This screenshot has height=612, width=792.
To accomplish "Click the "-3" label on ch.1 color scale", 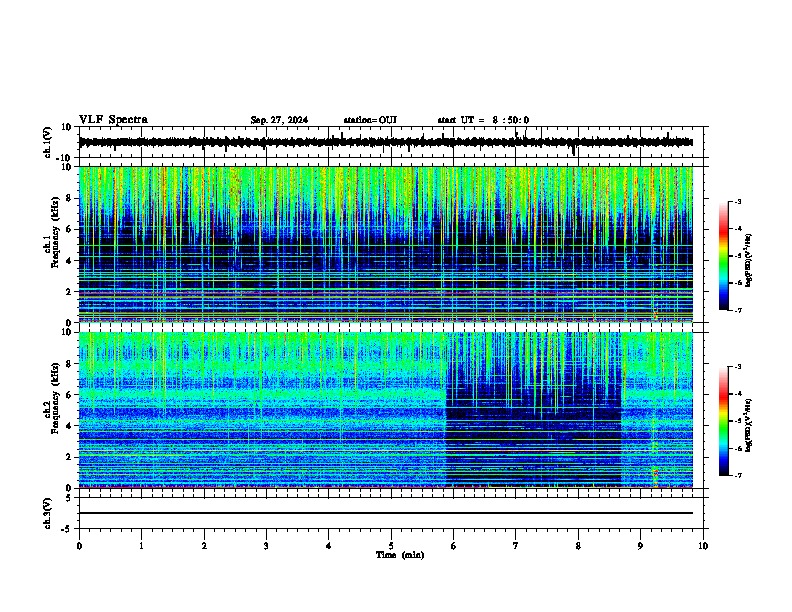I will point(737,201).
